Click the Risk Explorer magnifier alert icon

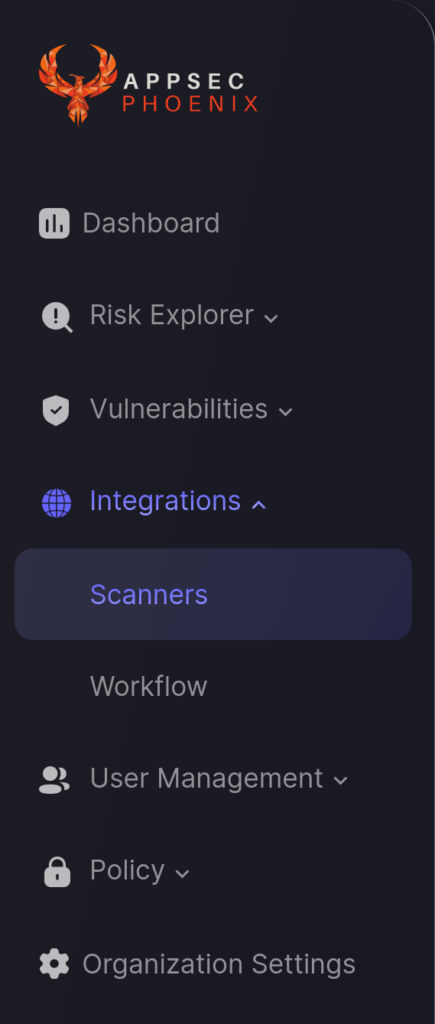(57, 317)
